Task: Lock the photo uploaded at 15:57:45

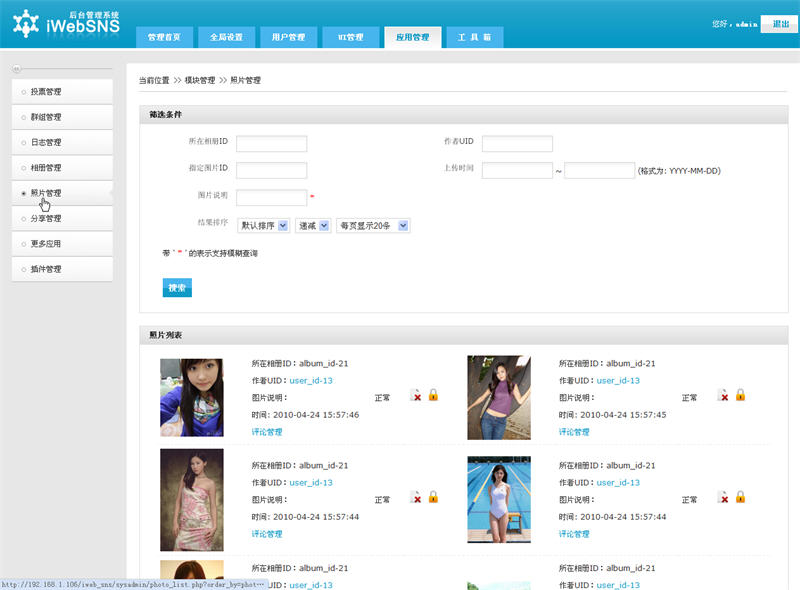Action: pos(740,395)
